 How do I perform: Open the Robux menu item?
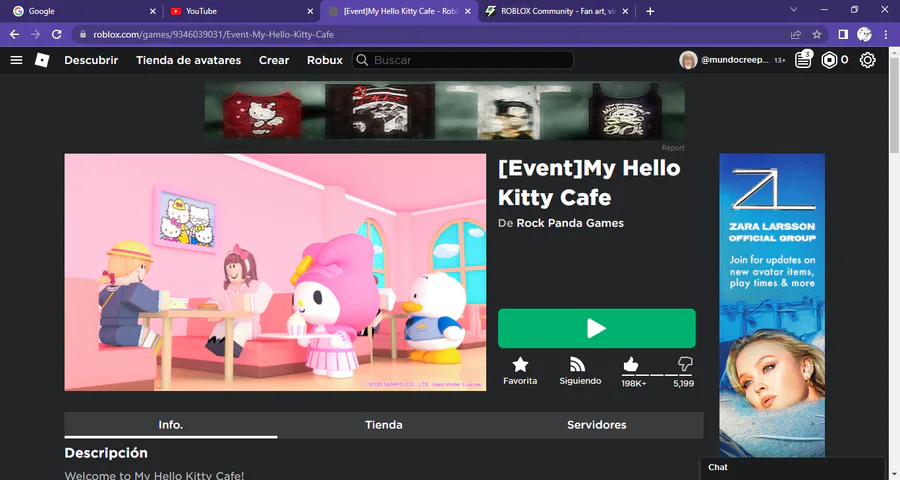pyautogui.click(x=324, y=60)
